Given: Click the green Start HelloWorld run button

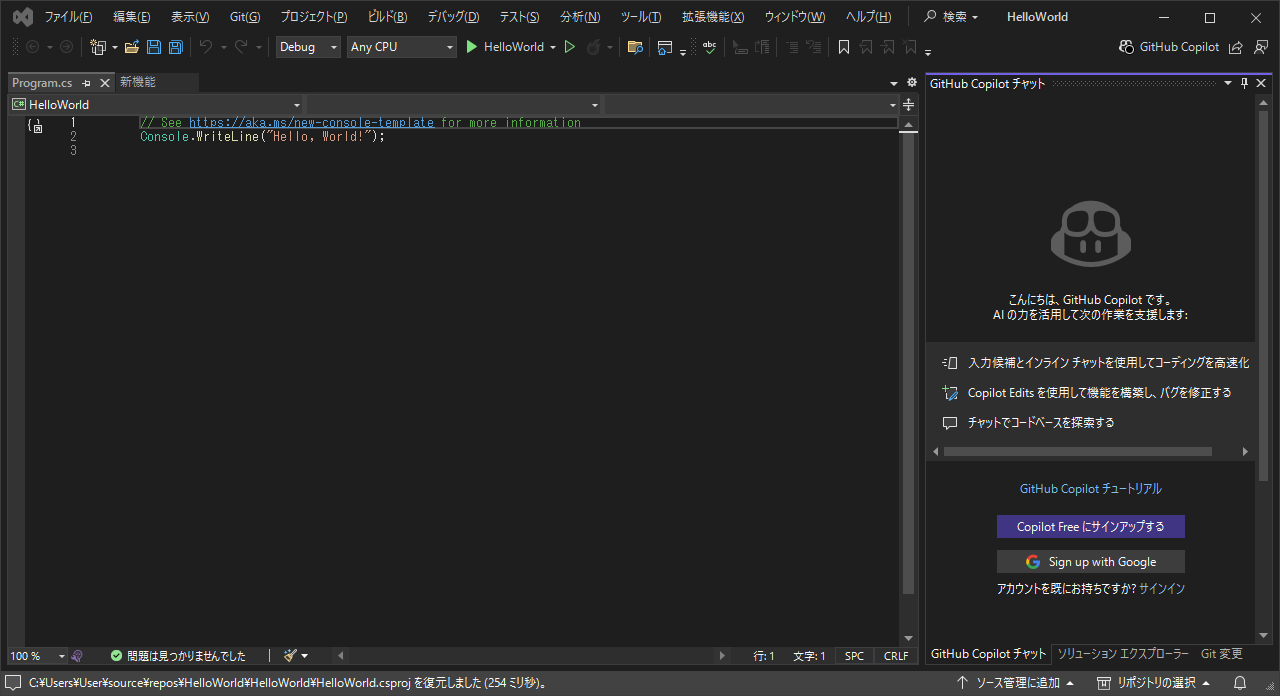Looking at the screenshot, I should click(472, 47).
